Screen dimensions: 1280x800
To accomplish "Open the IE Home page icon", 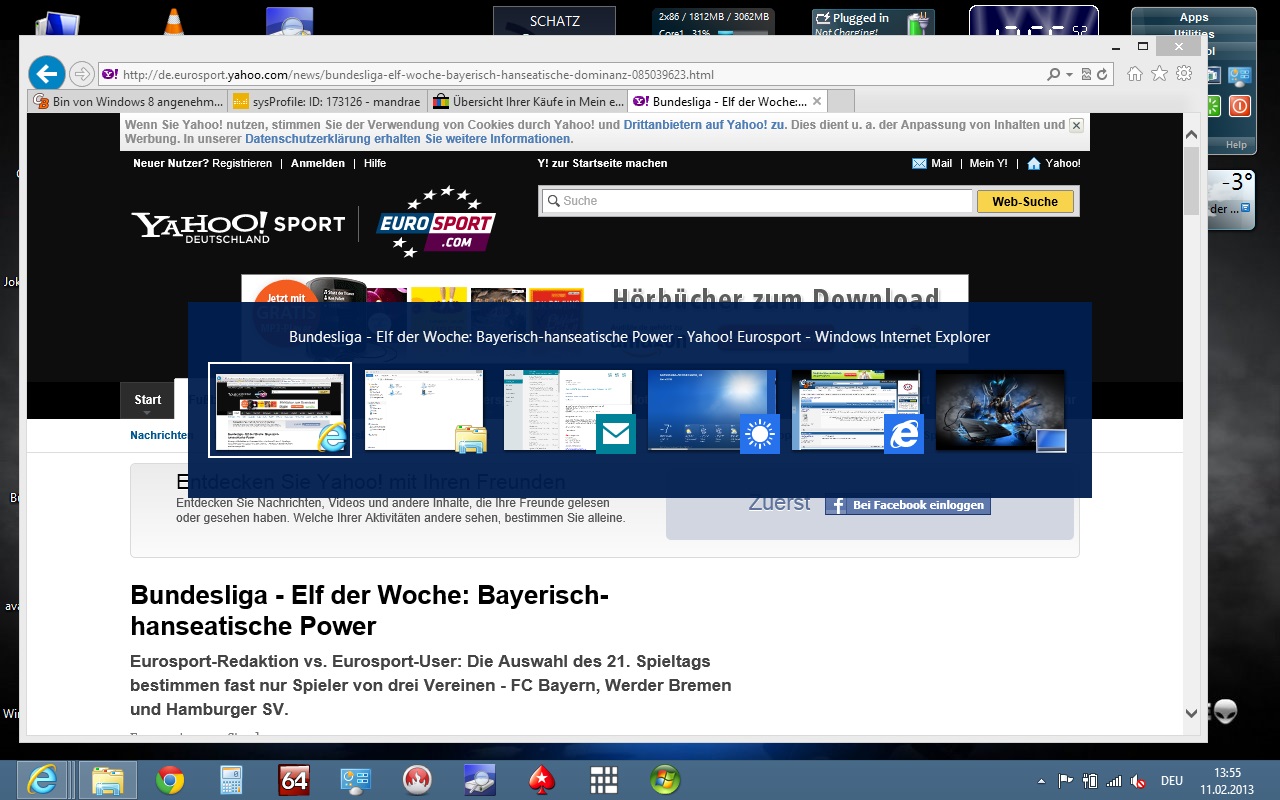I will 1135,74.
